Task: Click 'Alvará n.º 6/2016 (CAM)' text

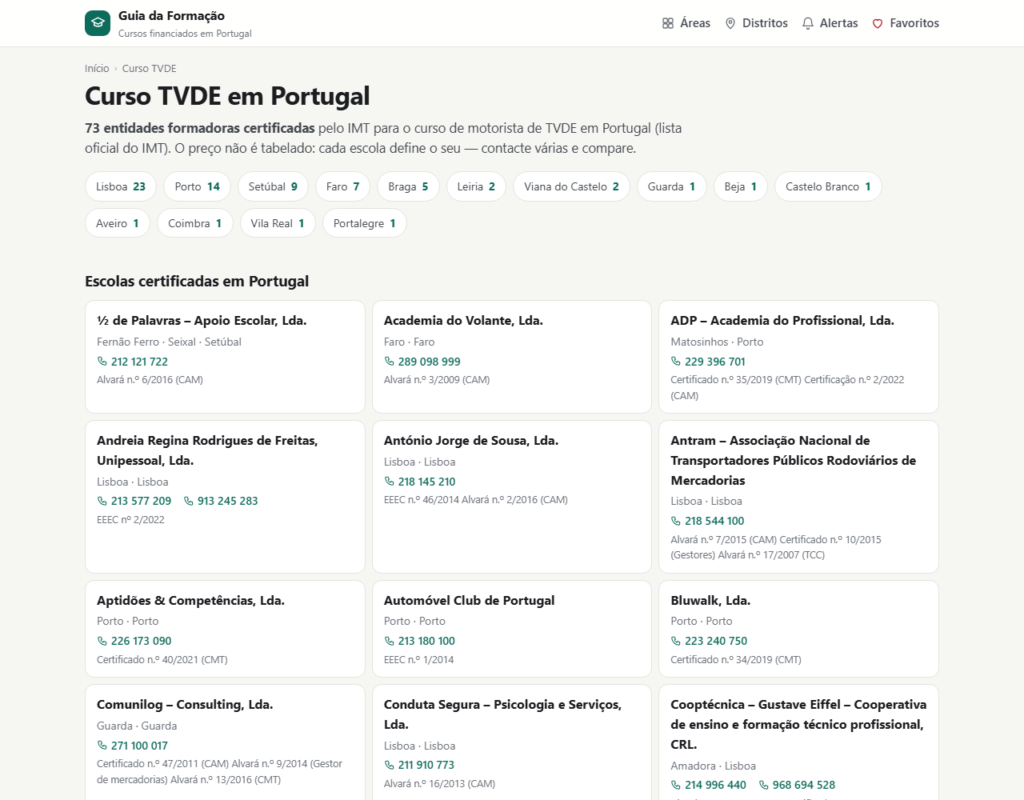Action: [150, 379]
